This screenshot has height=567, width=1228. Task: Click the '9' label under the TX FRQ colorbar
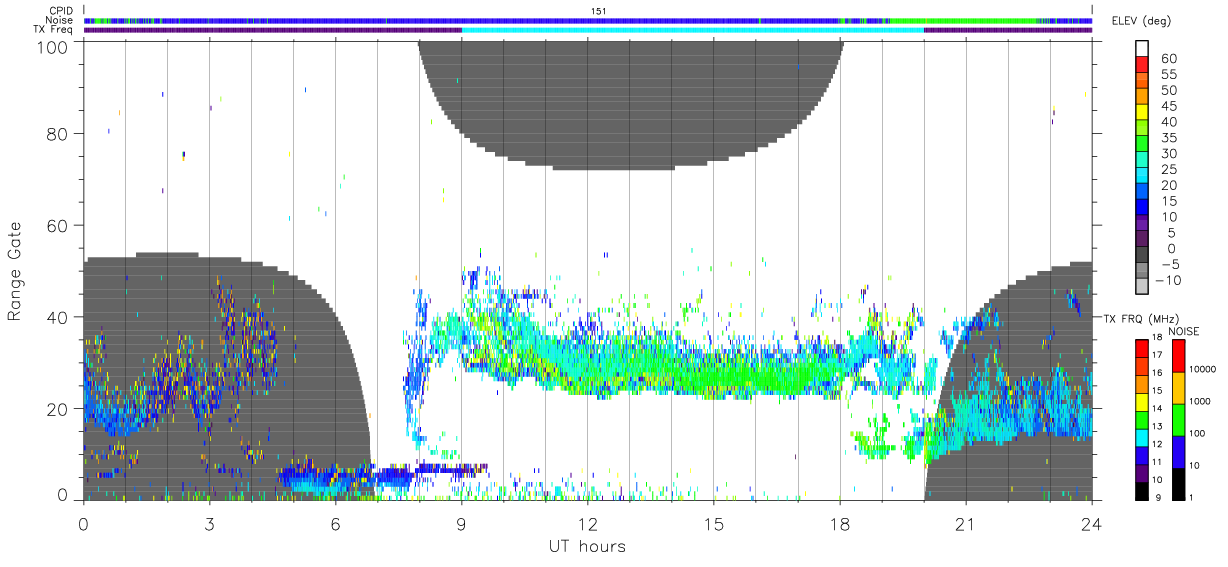(x=1158, y=498)
